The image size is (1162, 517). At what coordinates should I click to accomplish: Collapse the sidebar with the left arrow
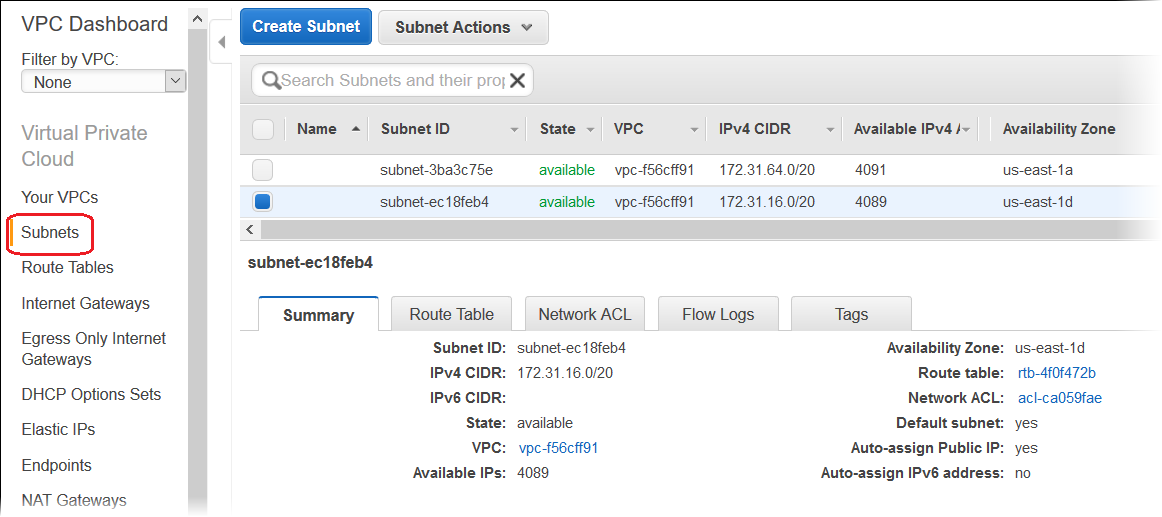click(x=221, y=42)
